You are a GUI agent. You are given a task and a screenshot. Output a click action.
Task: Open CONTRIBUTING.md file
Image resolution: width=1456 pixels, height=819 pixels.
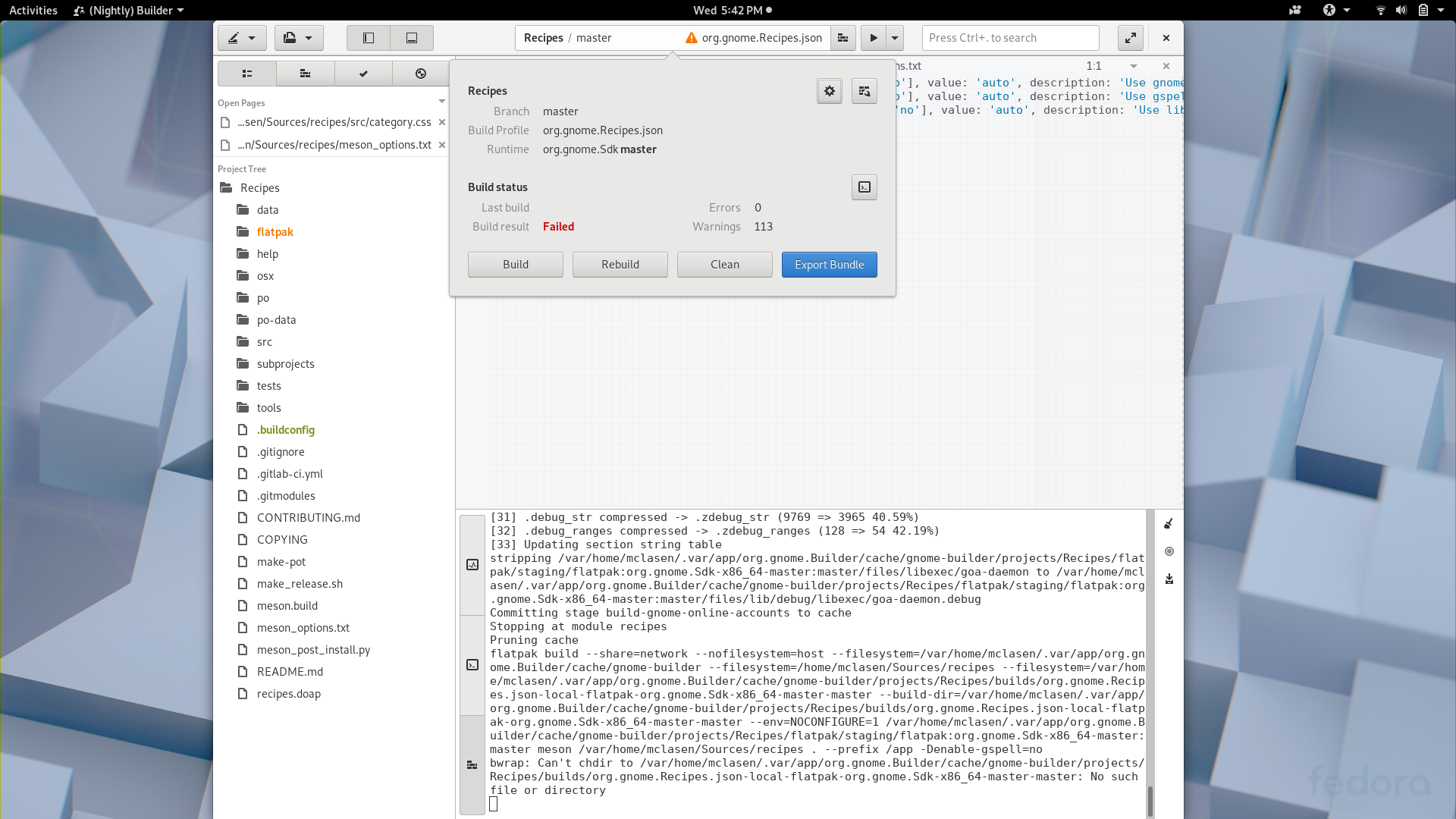pos(308,518)
